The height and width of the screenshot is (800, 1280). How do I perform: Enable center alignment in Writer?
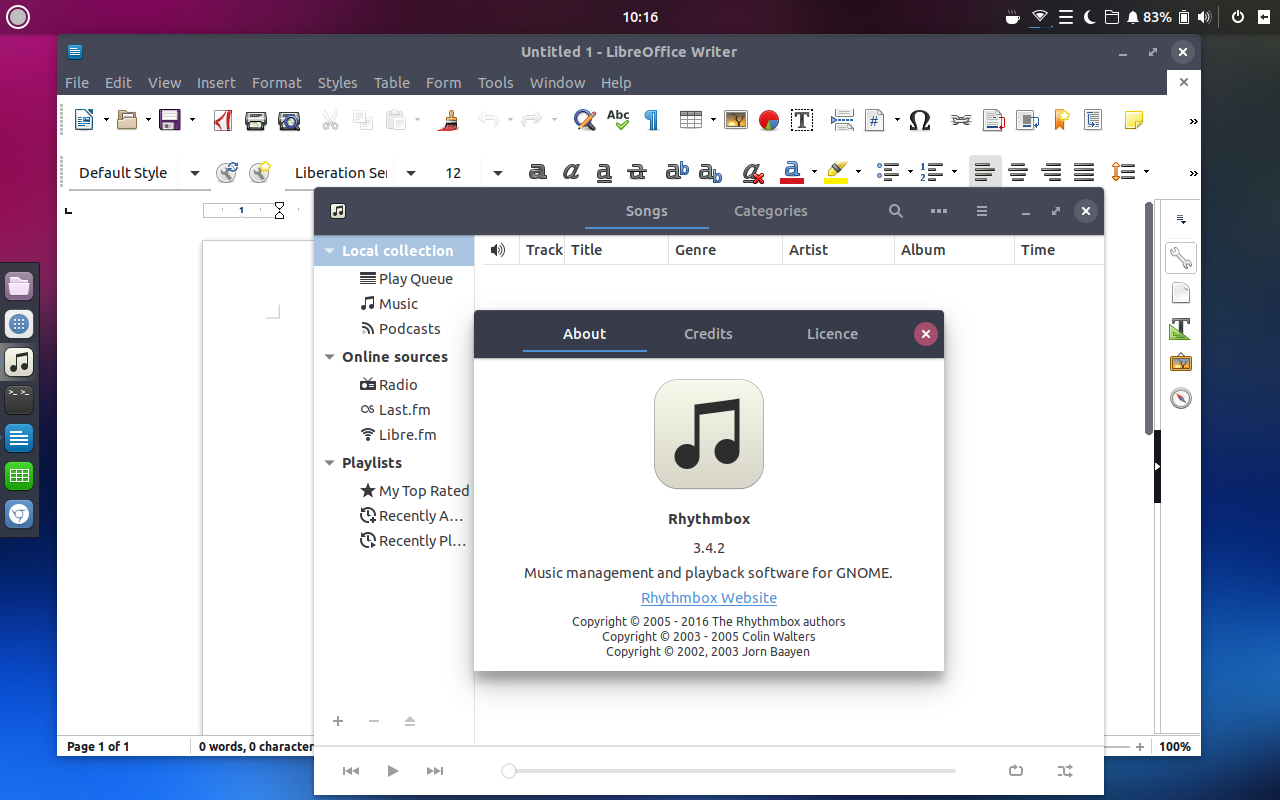[1018, 172]
